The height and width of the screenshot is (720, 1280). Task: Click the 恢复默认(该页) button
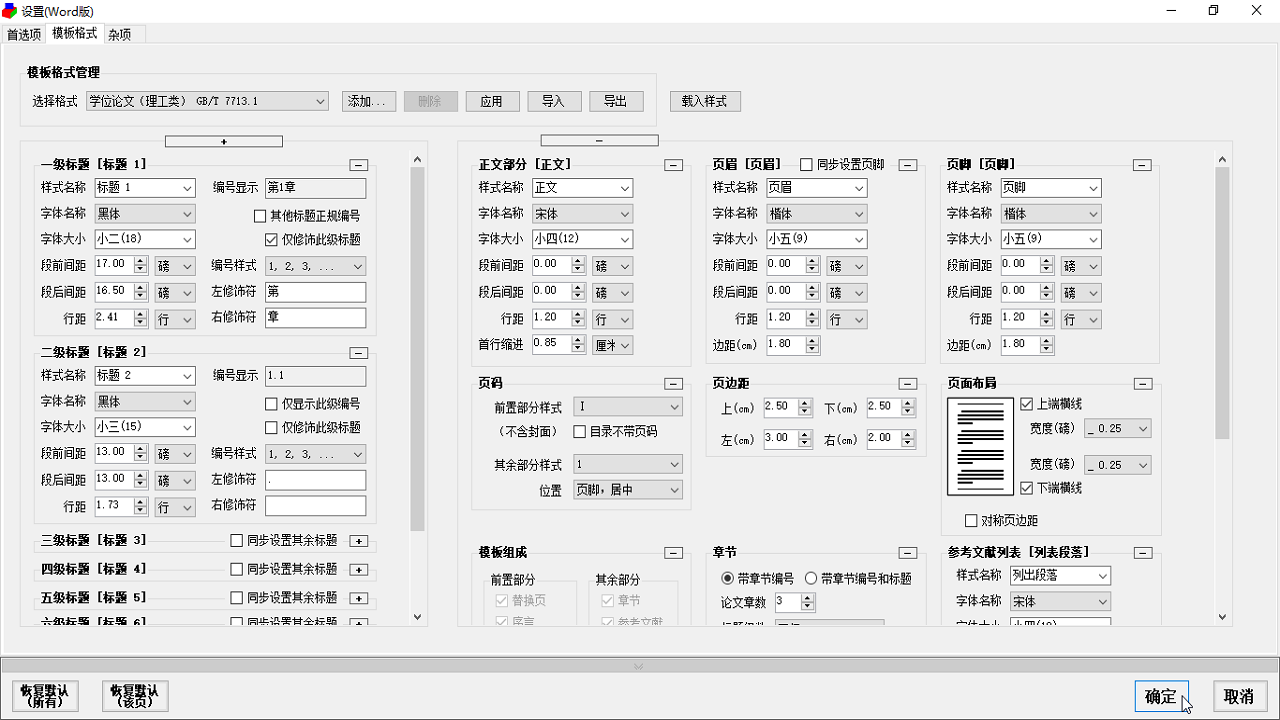134,696
